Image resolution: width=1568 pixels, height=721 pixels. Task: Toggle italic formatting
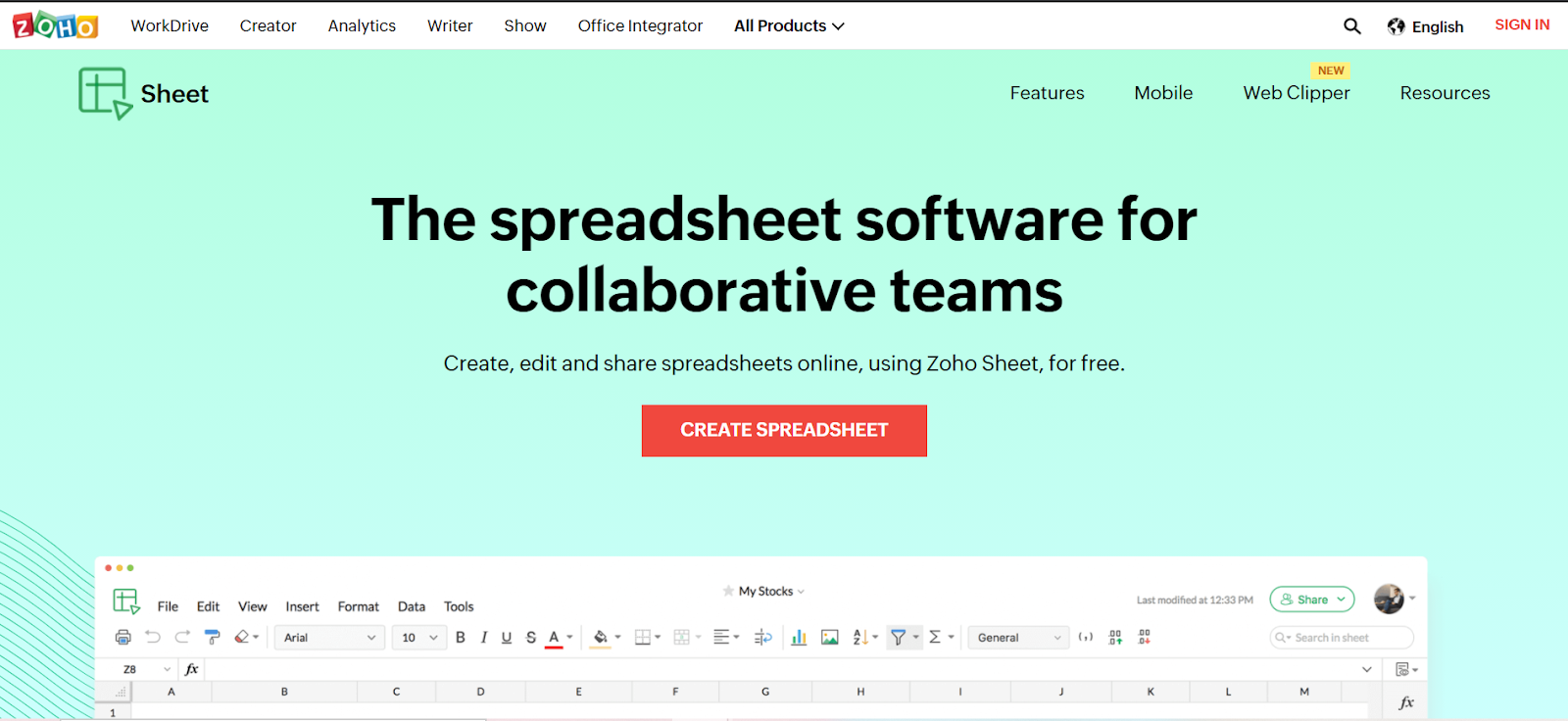tap(484, 638)
